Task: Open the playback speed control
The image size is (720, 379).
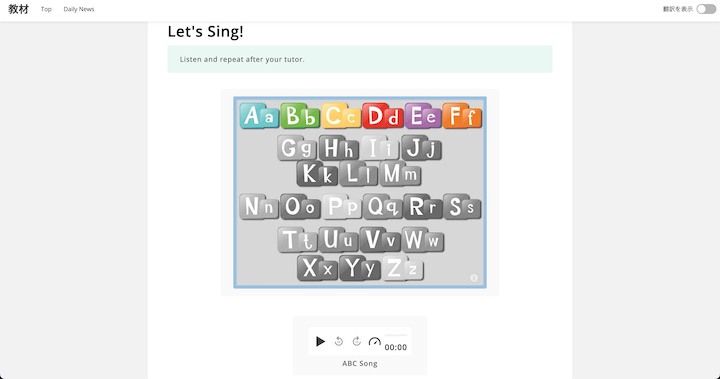Action: (375, 341)
